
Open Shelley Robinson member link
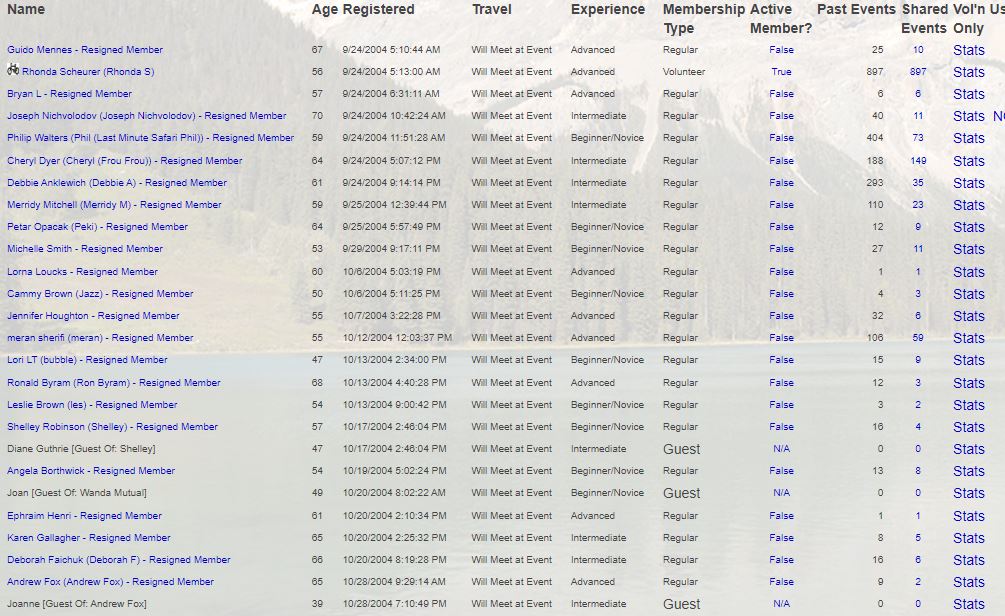click(x=112, y=427)
